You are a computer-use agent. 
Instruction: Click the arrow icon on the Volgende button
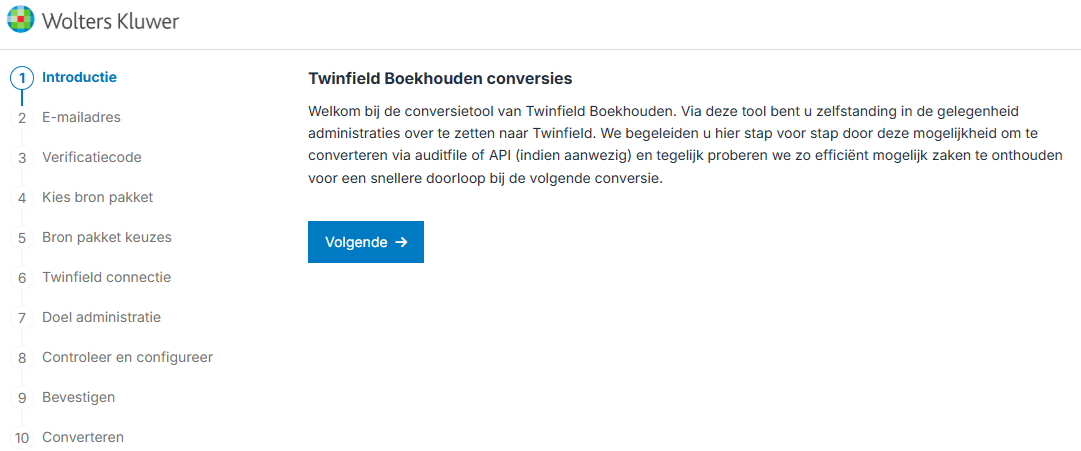point(401,242)
